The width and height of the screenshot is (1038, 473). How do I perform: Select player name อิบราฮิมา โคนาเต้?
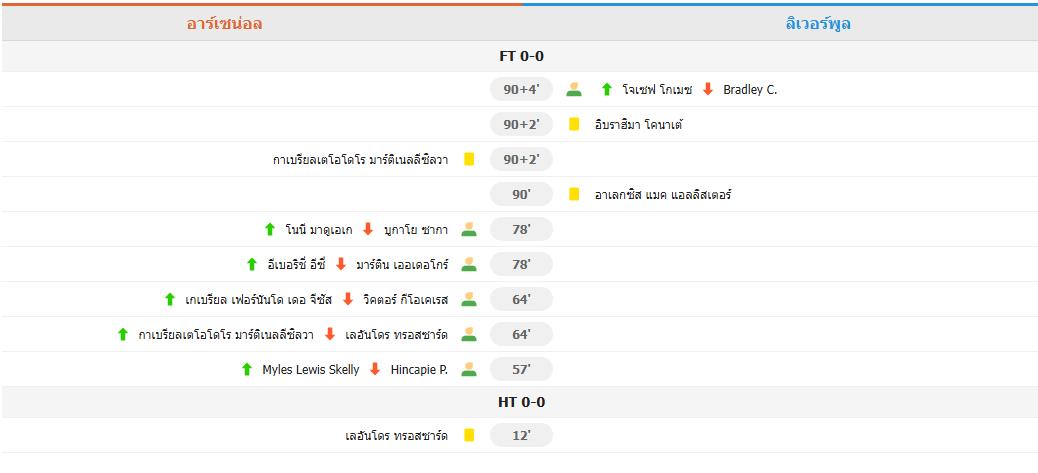pos(638,124)
